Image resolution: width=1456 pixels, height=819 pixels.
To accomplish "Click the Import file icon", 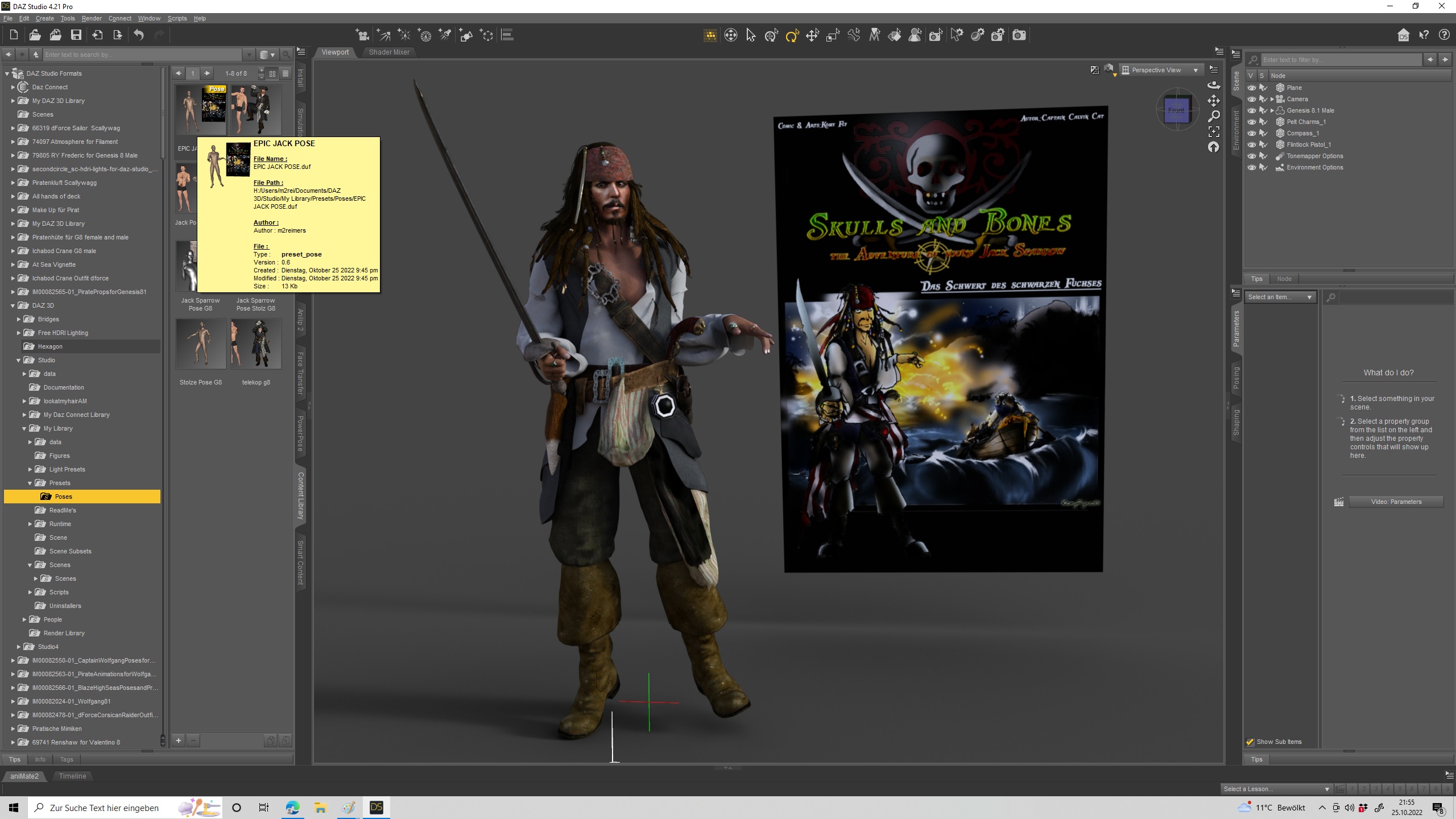I will point(97,35).
